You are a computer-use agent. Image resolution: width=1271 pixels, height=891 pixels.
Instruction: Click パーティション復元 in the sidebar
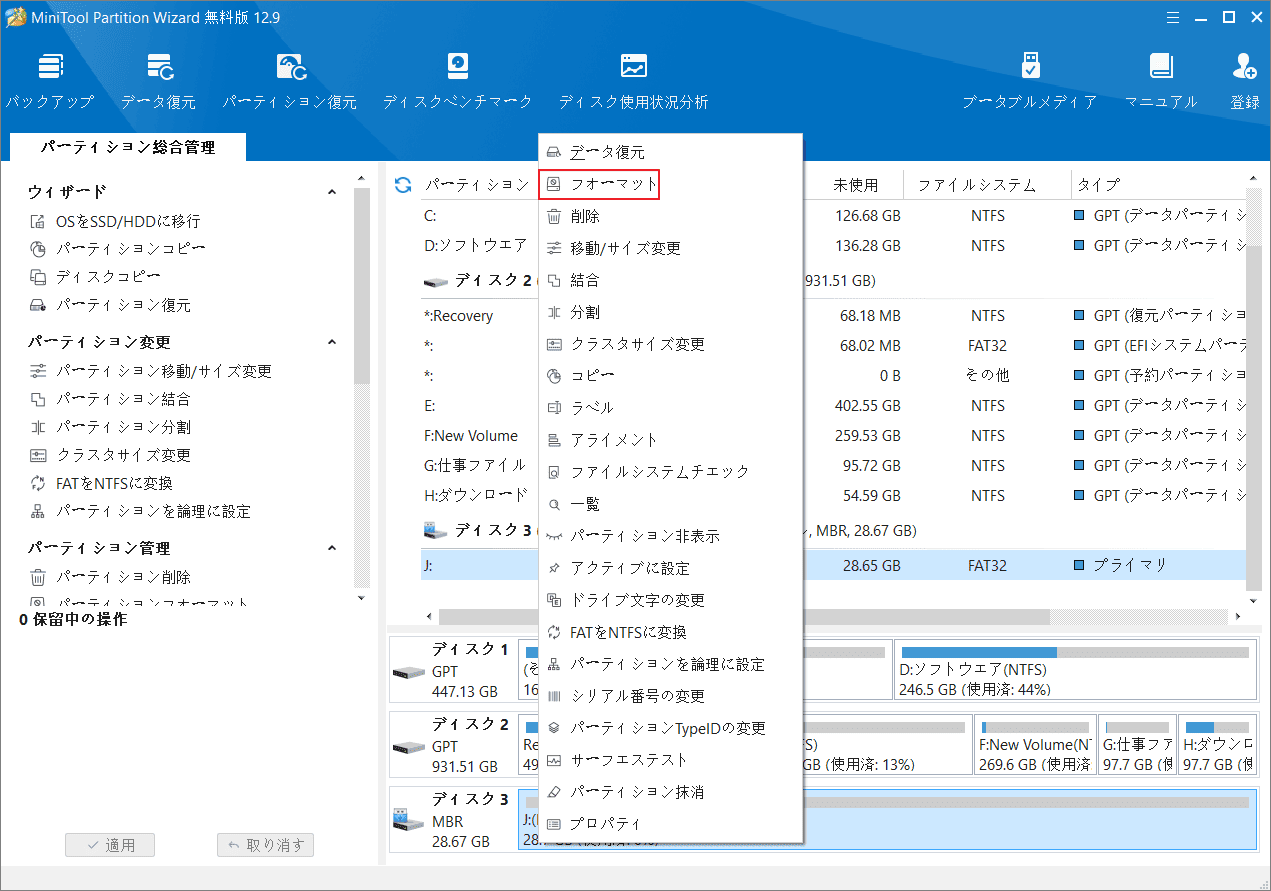(x=123, y=305)
